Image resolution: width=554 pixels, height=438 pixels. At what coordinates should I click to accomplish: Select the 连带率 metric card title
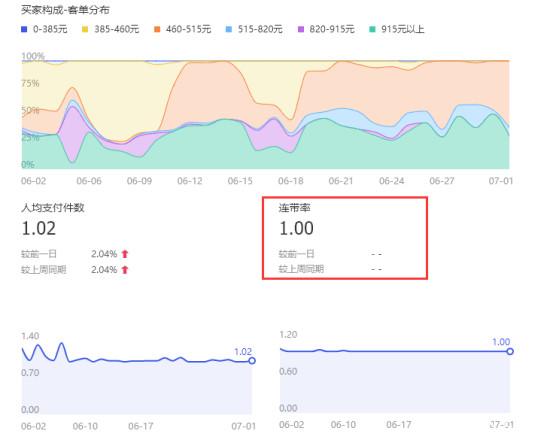pos(294,208)
